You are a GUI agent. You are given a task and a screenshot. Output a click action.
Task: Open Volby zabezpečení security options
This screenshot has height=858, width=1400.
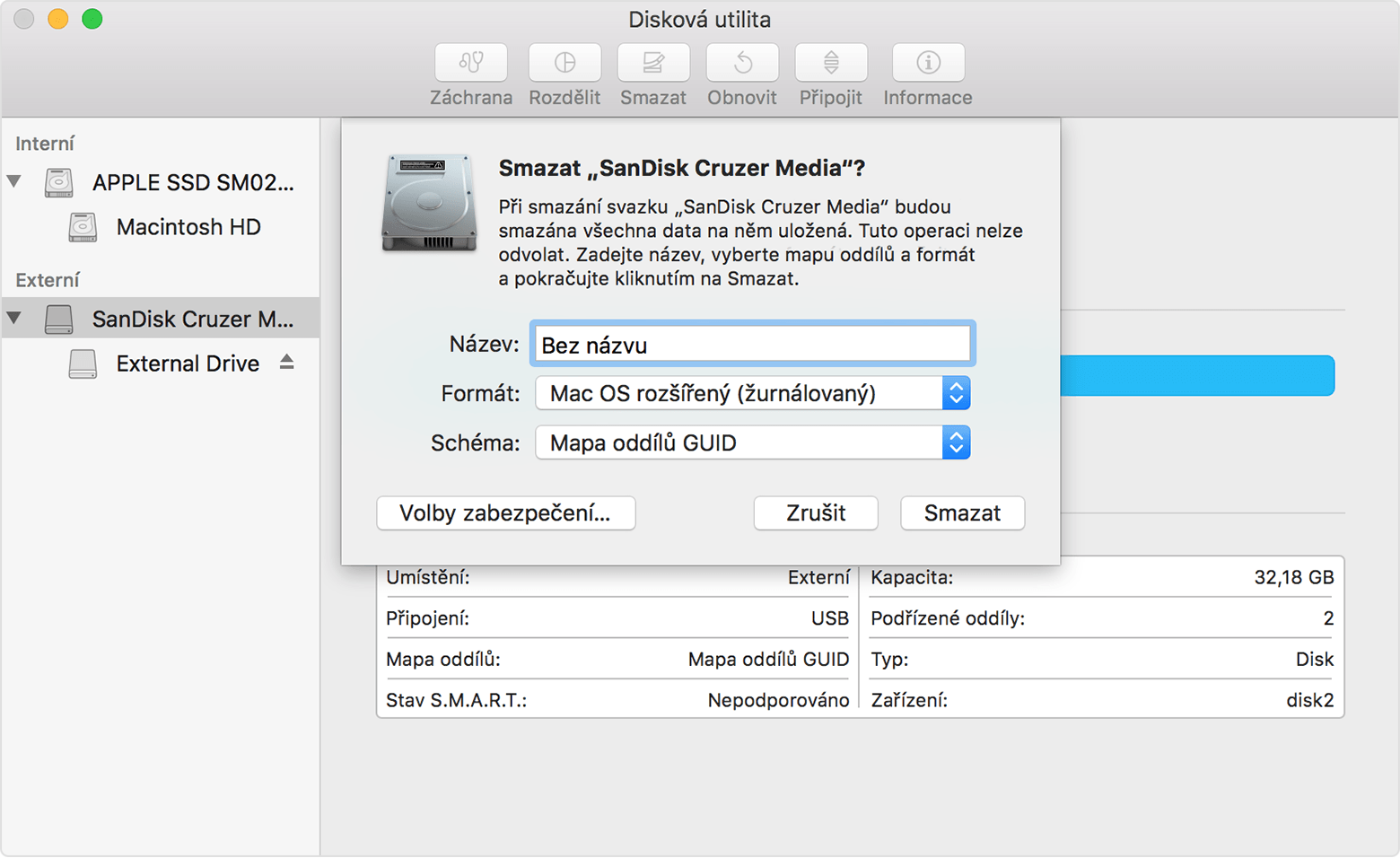pyautogui.click(x=506, y=513)
